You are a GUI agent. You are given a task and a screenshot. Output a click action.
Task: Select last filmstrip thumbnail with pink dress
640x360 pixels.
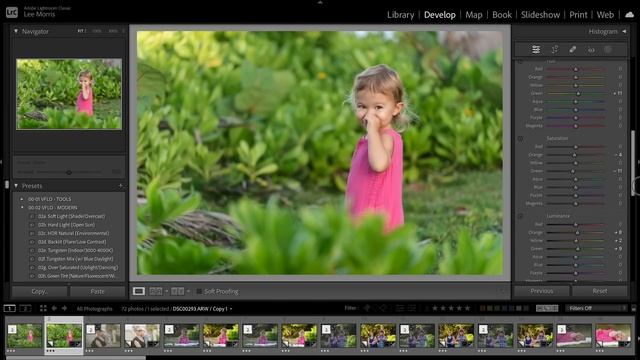613,336
